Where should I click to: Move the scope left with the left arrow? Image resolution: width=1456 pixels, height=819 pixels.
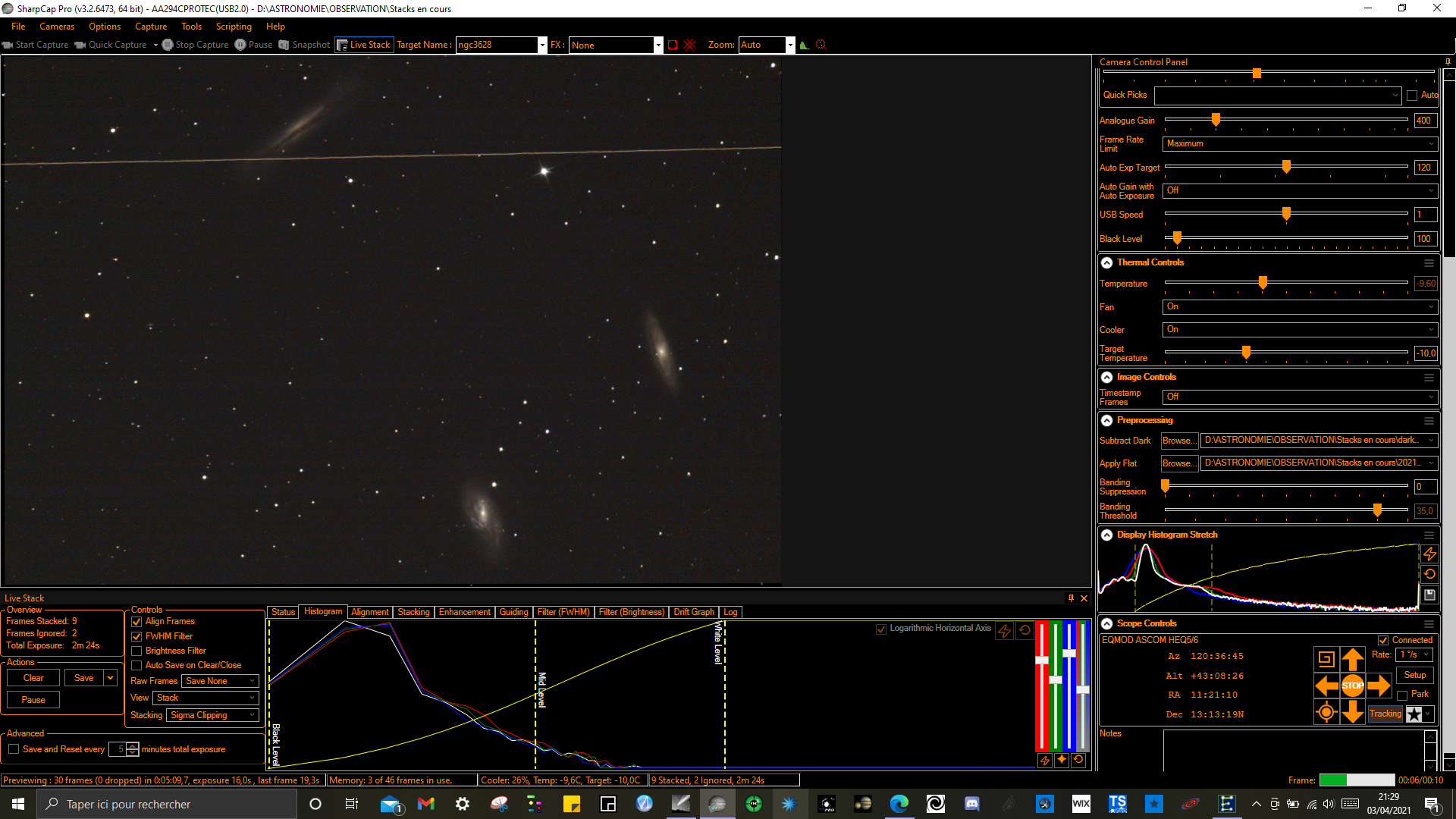tap(1326, 686)
